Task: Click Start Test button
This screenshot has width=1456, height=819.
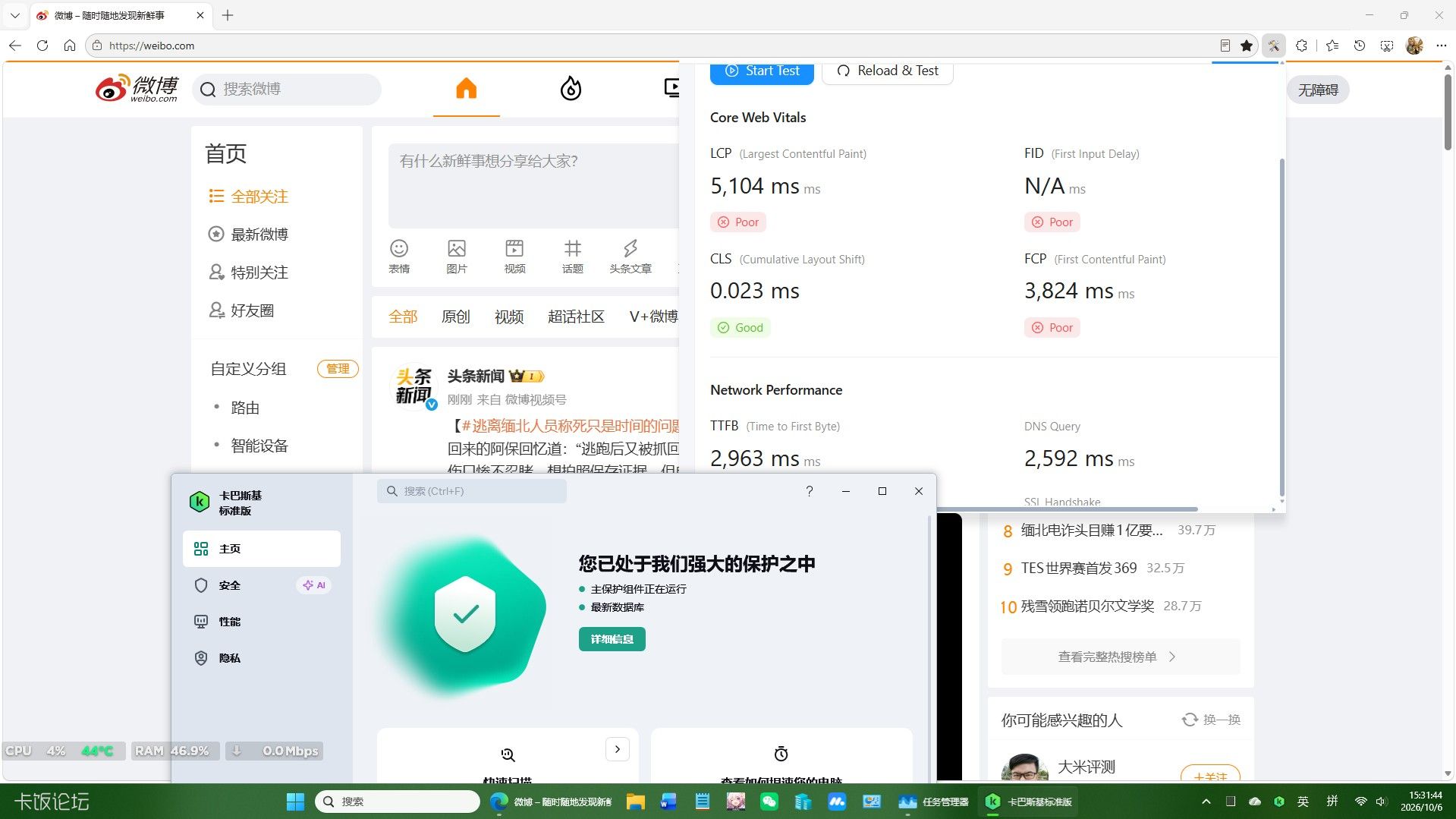Action: click(x=762, y=71)
